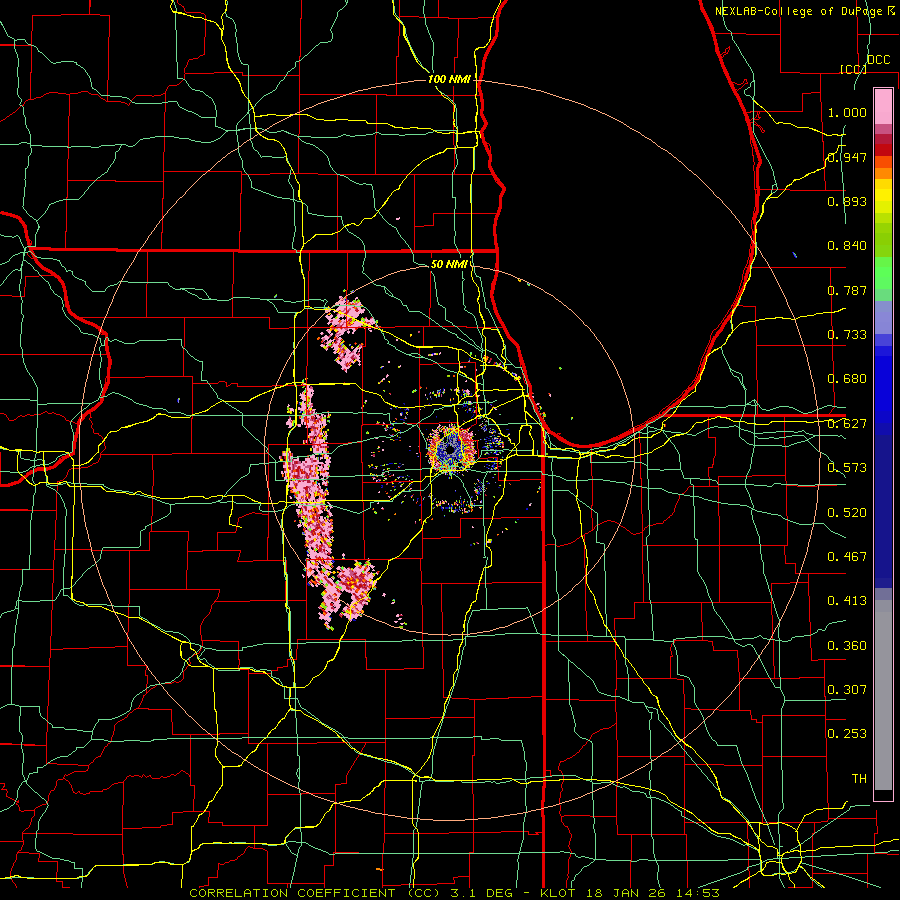Select the 0.573 scale value
The image size is (900, 900).
tap(847, 468)
